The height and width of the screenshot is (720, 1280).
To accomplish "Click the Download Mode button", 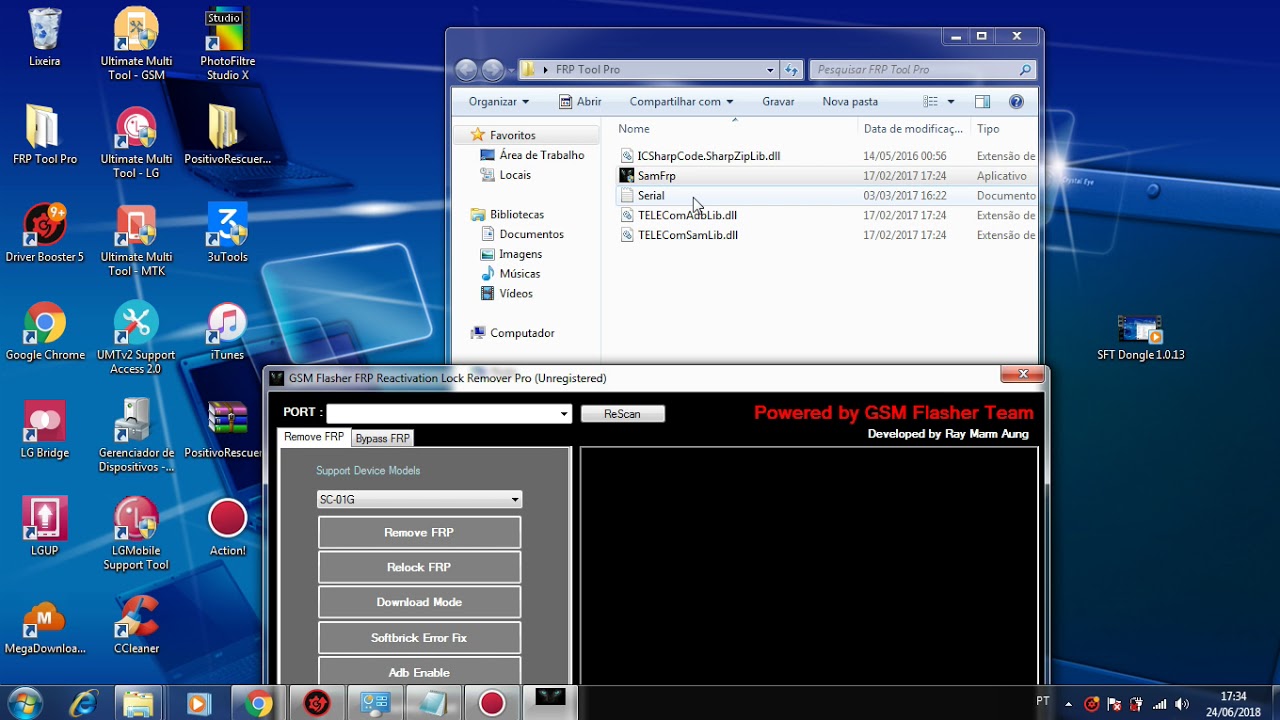I will pyautogui.click(x=419, y=602).
